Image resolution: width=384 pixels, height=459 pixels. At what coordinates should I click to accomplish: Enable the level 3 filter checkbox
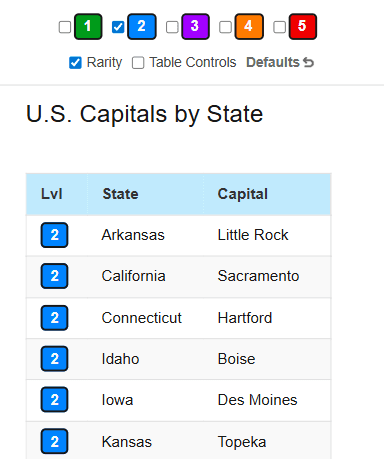172,27
